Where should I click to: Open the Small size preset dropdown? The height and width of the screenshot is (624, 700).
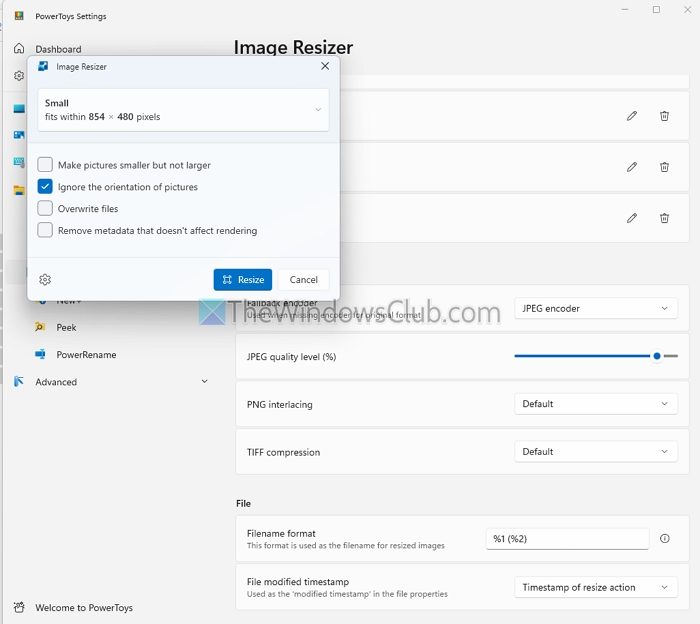pos(183,110)
